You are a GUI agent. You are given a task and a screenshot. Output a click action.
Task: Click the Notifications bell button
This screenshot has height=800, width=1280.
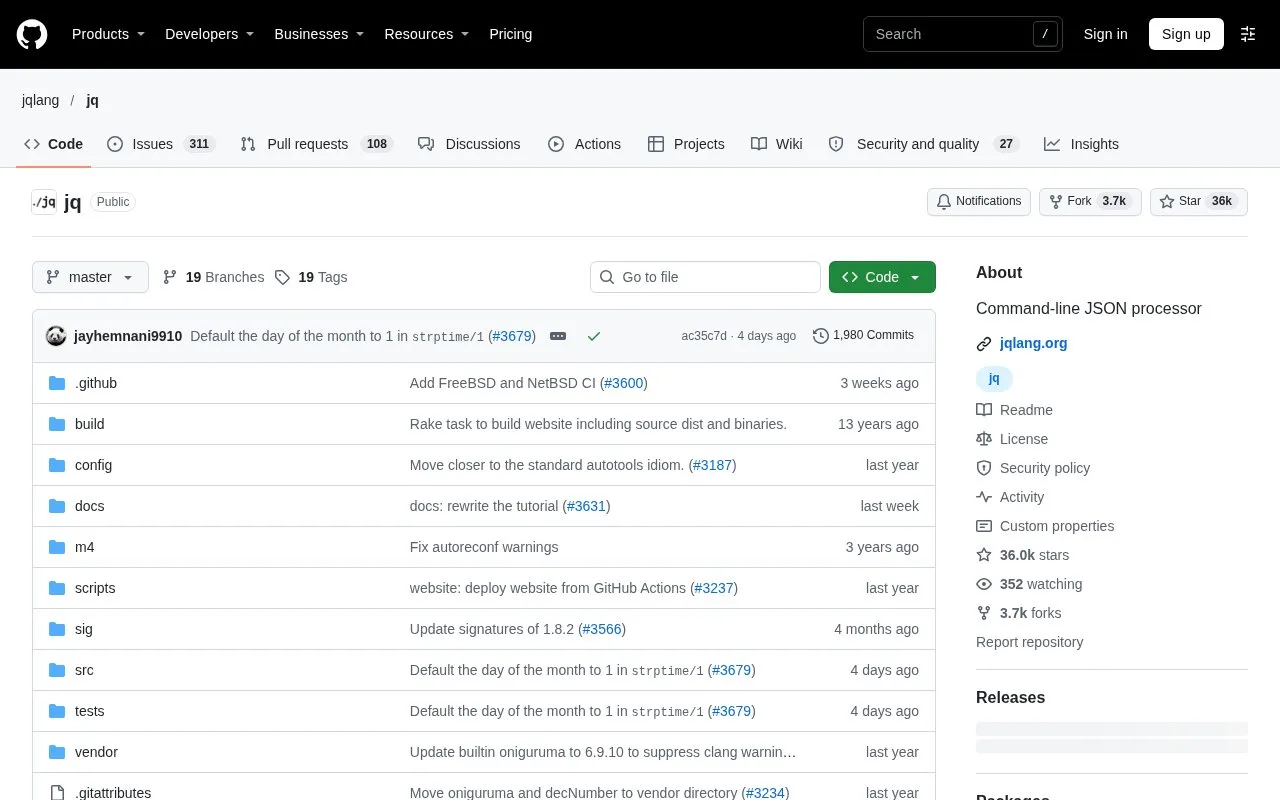(979, 201)
